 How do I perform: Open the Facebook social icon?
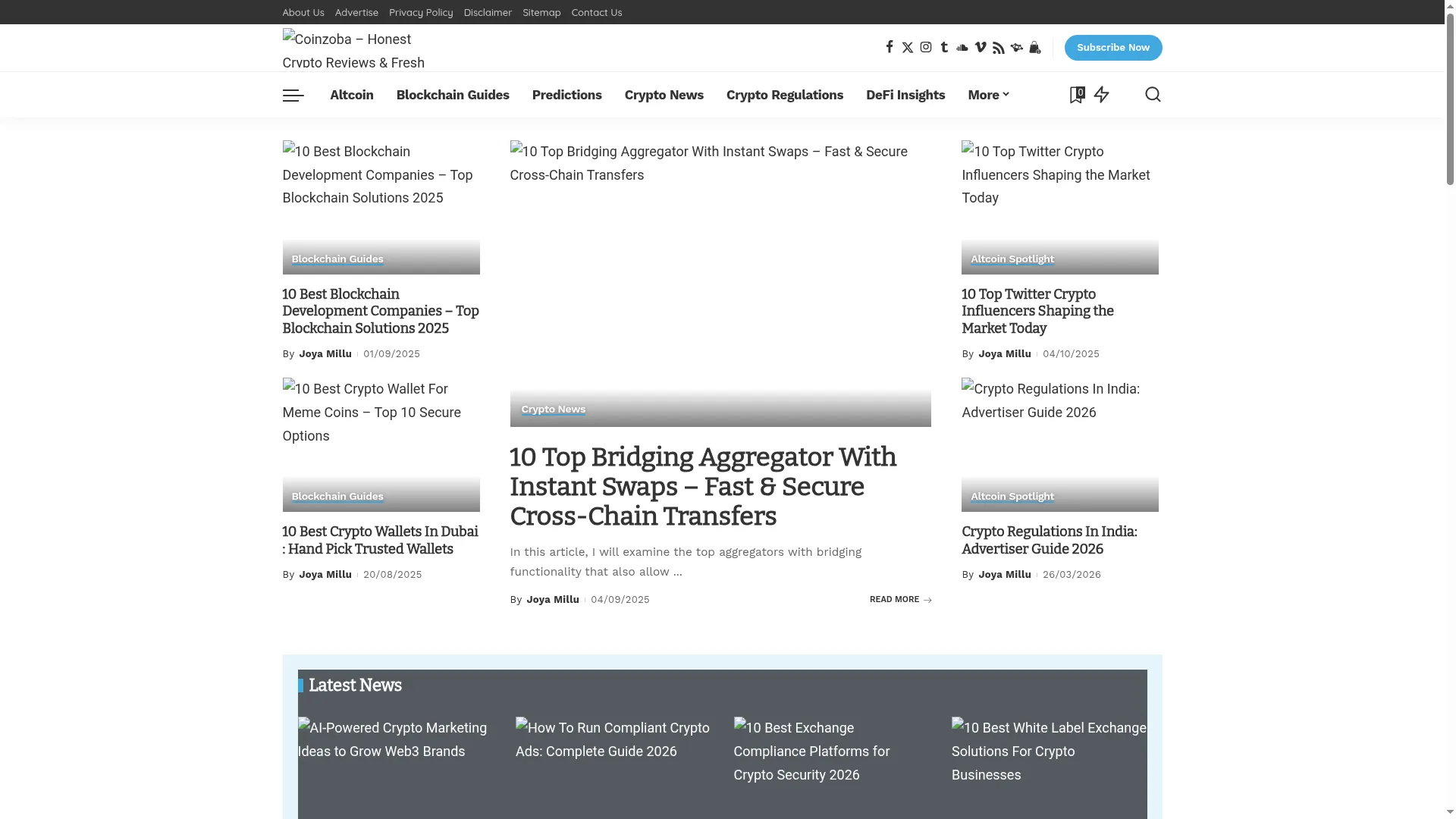890,48
